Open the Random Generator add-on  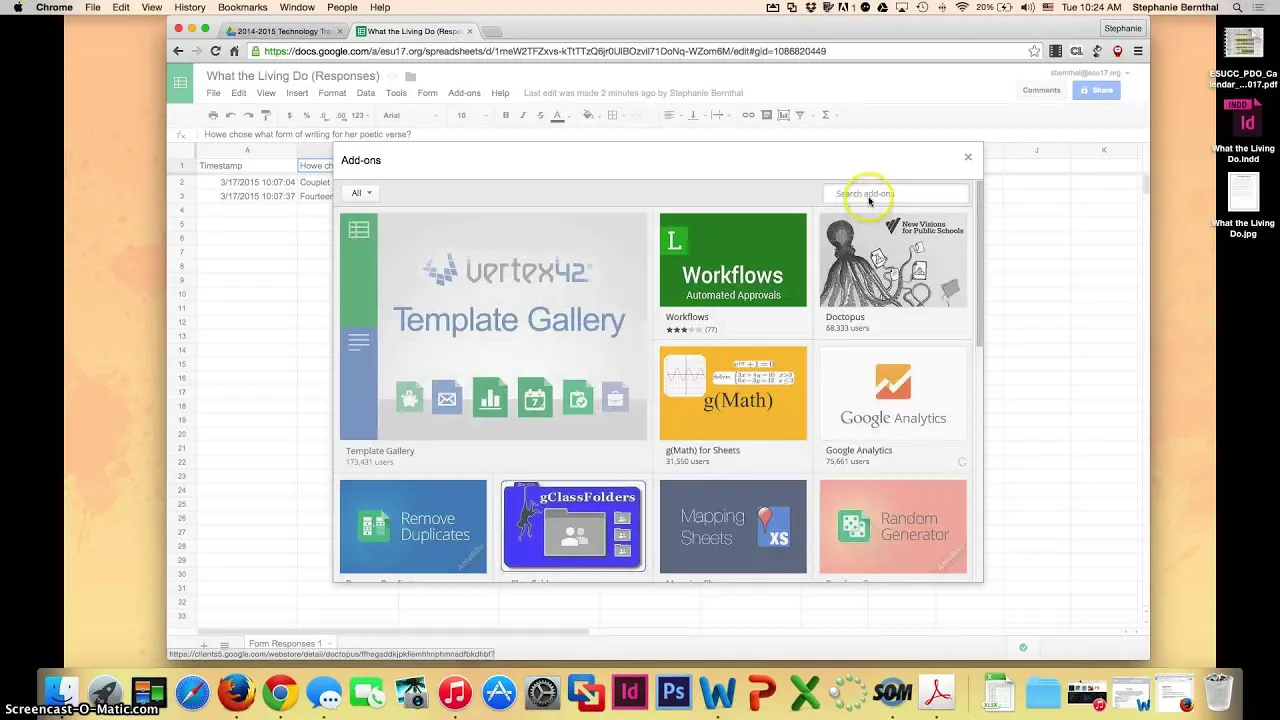893,526
